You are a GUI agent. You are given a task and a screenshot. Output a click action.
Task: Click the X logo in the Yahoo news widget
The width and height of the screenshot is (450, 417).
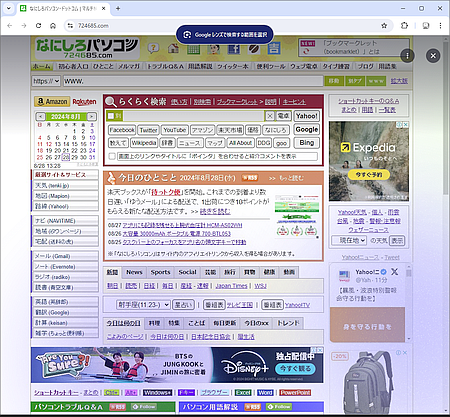395,272
